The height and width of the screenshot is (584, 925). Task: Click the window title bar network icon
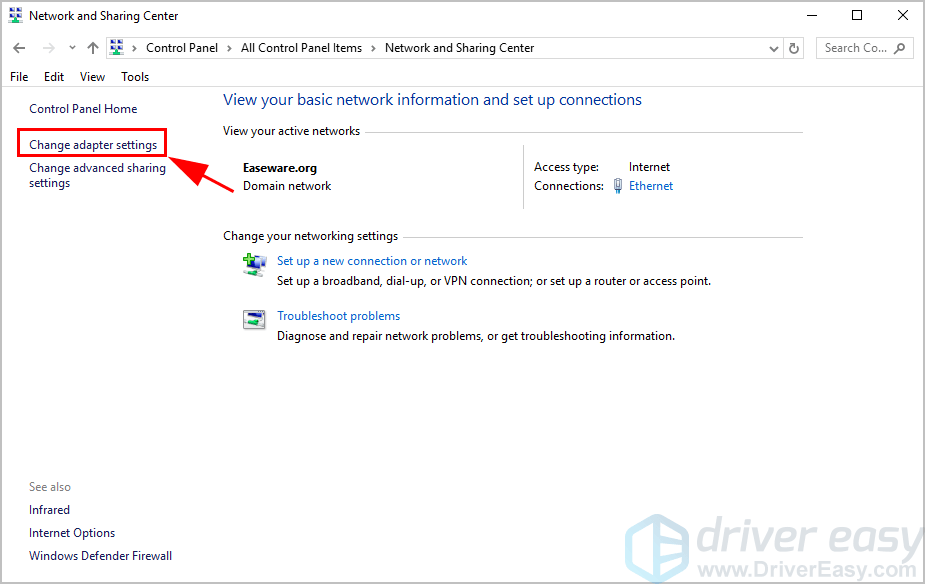point(15,15)
